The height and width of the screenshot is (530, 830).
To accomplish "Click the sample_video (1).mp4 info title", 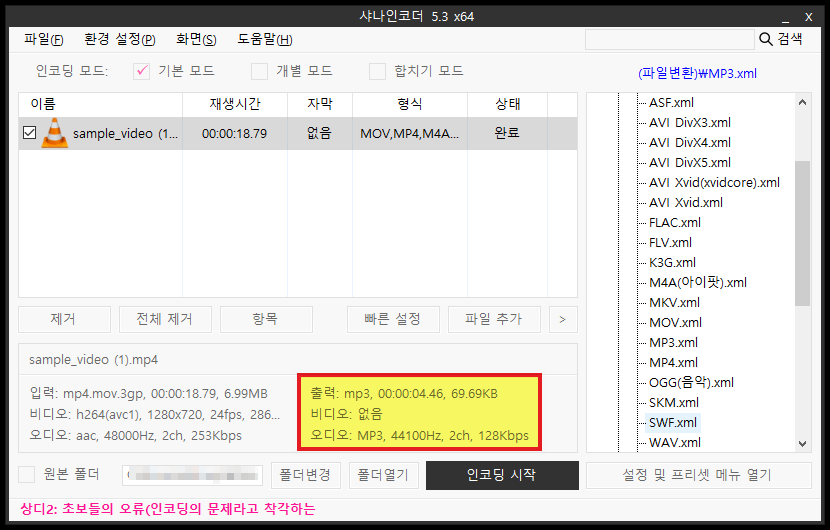I will pyautogui.click(x=93, y=360).
